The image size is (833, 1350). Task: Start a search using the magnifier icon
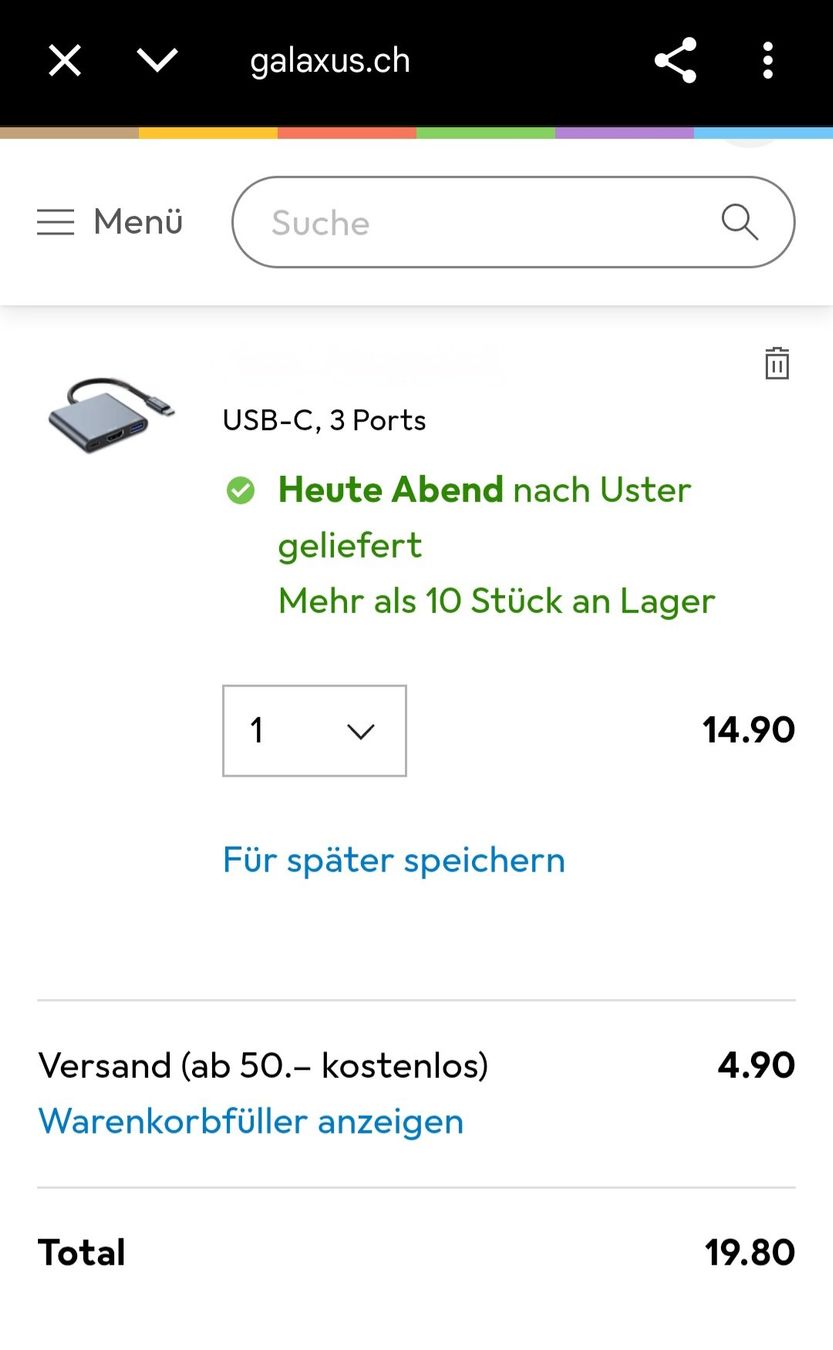coord(739,222)
